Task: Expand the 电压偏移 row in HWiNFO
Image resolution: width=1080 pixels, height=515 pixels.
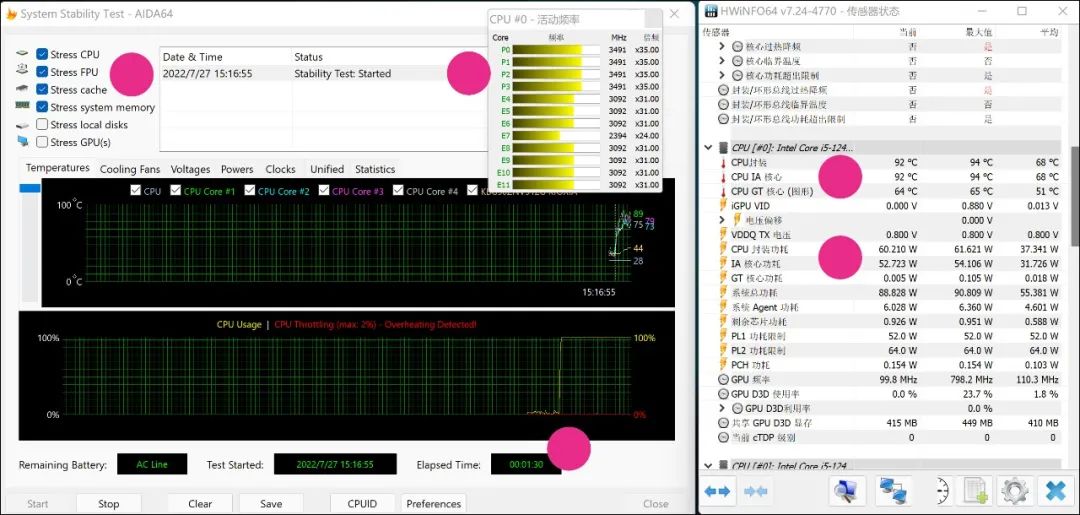Action: tap(722, 220)
